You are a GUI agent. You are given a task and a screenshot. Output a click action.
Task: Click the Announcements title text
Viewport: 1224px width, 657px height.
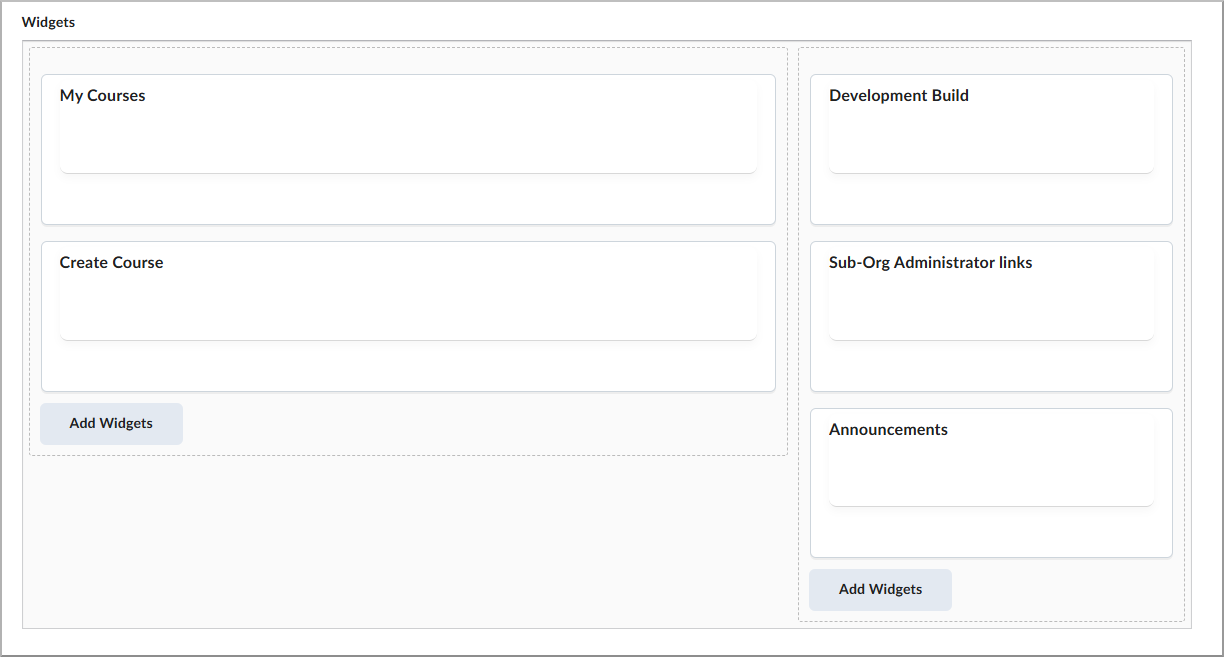click(x=888, y=429)
